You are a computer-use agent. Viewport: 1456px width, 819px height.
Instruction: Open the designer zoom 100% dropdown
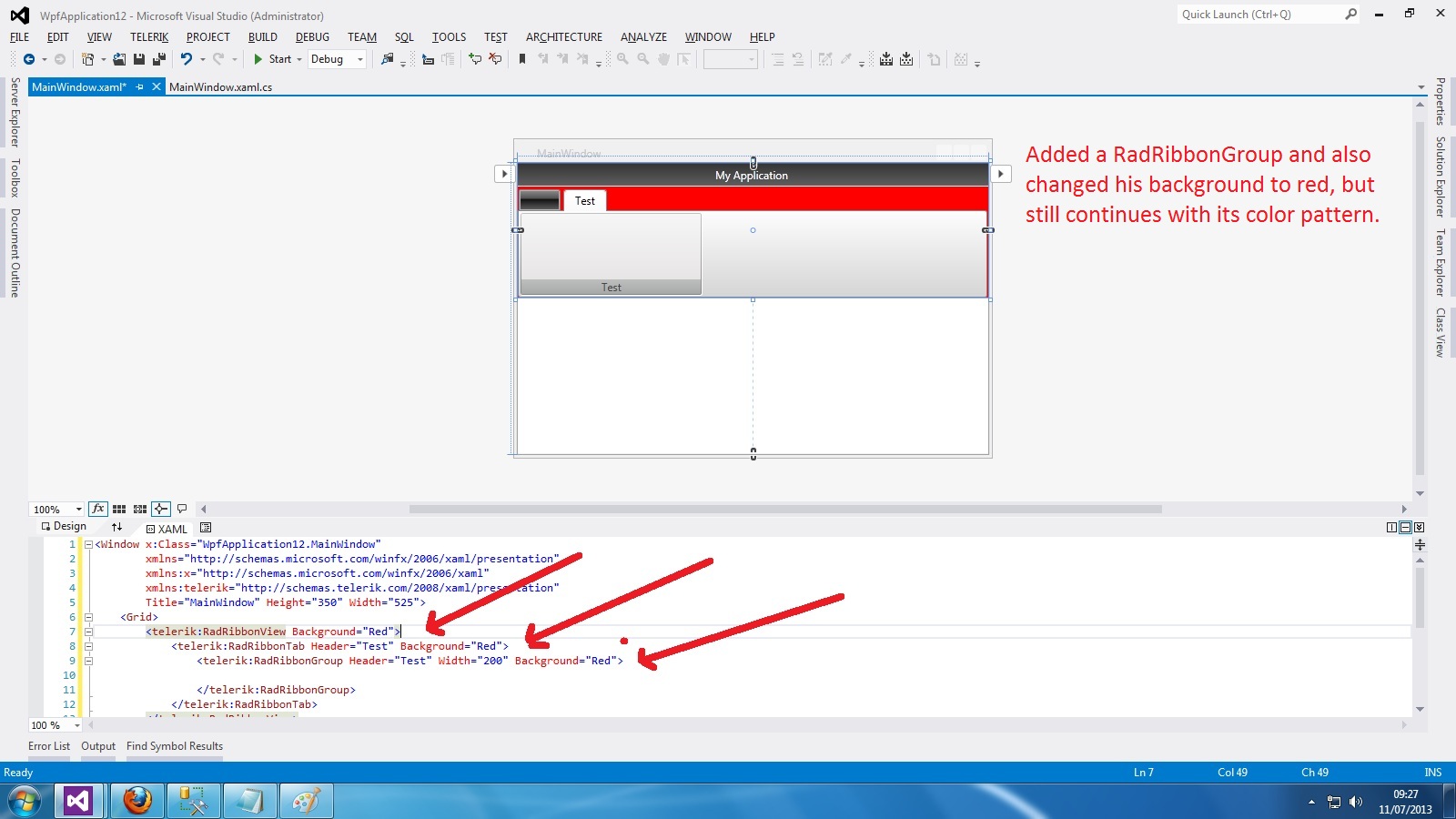56,510
